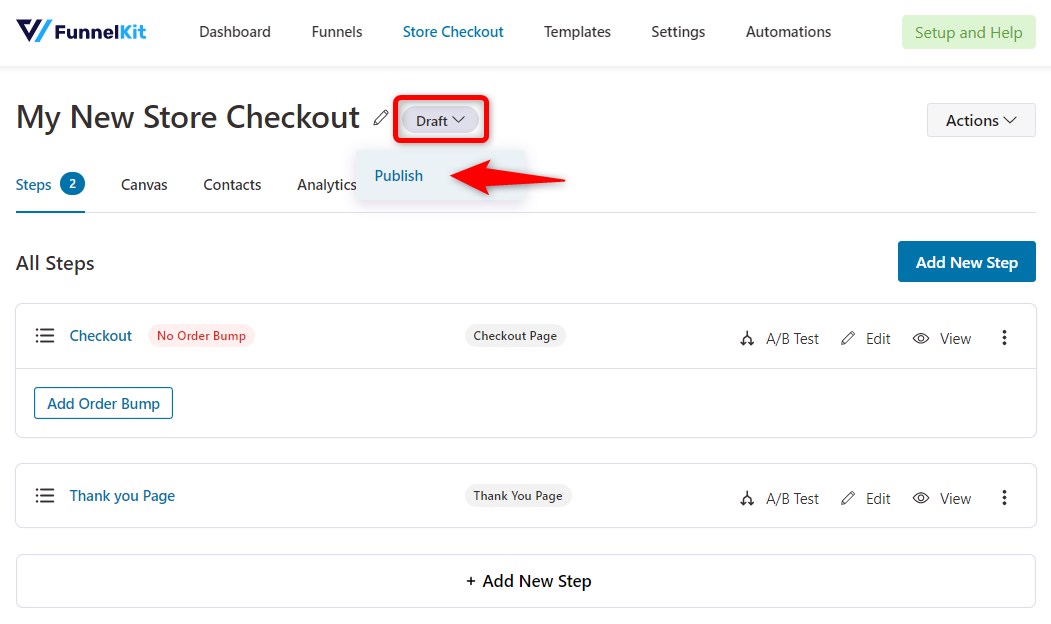Toggle the View eye icon on the Checkout step
1051x624 pixels.
tap(920, 338)
